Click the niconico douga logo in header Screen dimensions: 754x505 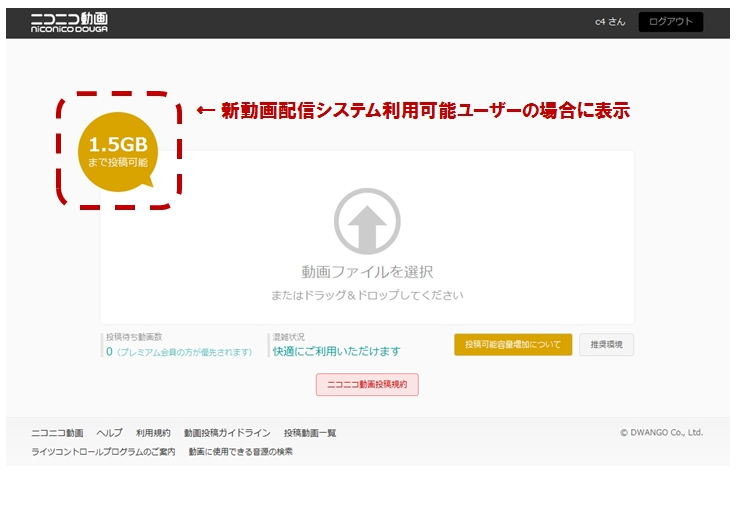tap(69, 22)
